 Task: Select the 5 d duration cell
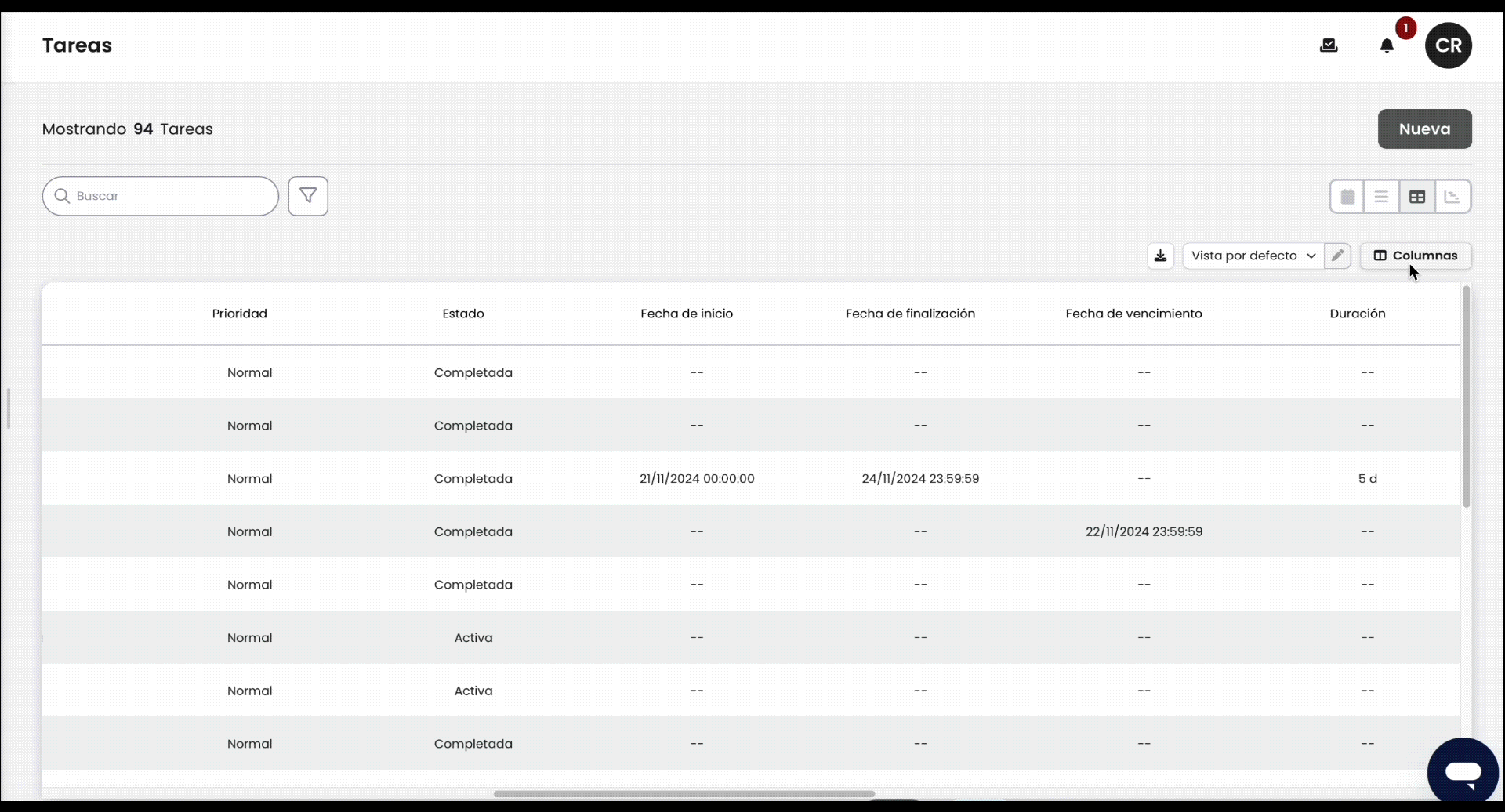tap(1367, 479)
